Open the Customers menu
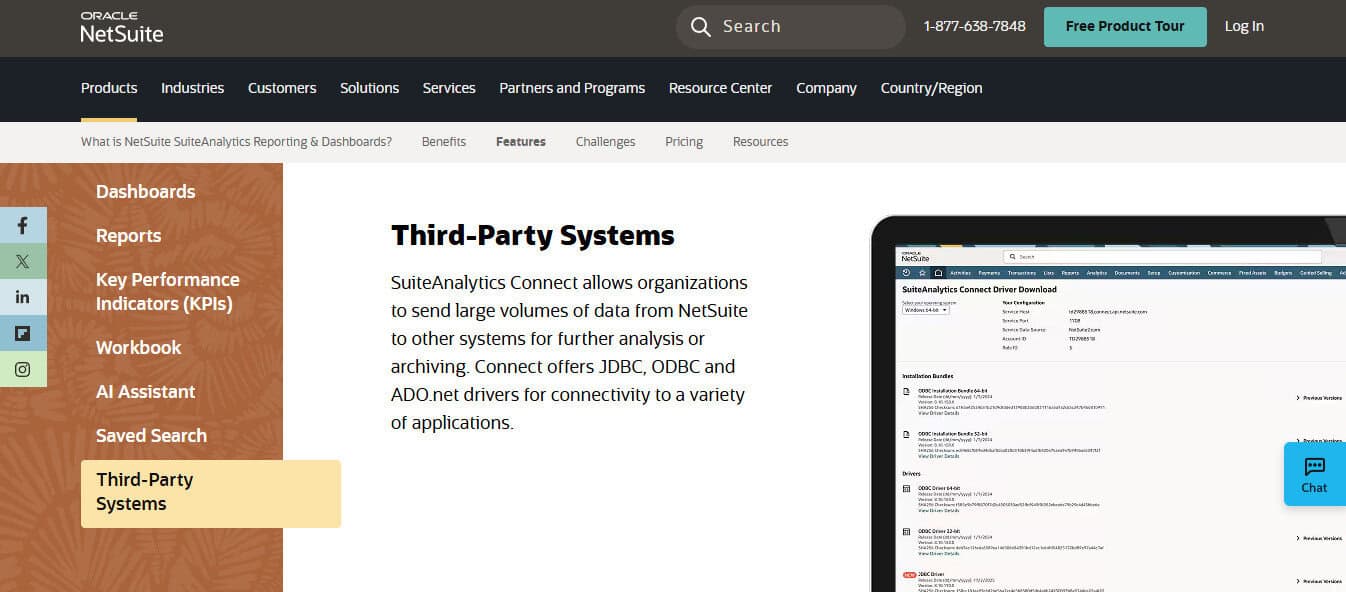This screenshot has height=592, width=1346. [282, 88]
